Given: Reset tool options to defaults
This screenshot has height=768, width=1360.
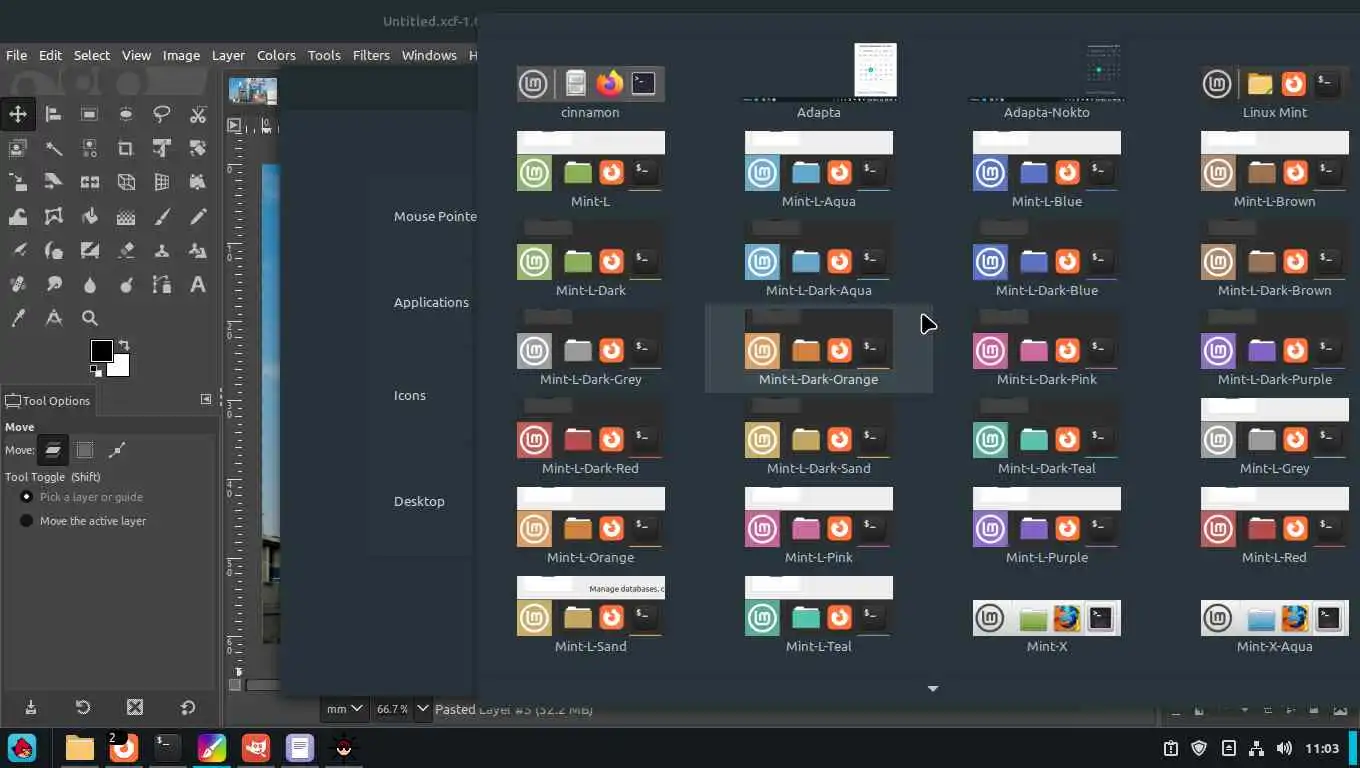Looking at the screenshot, I should point(187,707).
